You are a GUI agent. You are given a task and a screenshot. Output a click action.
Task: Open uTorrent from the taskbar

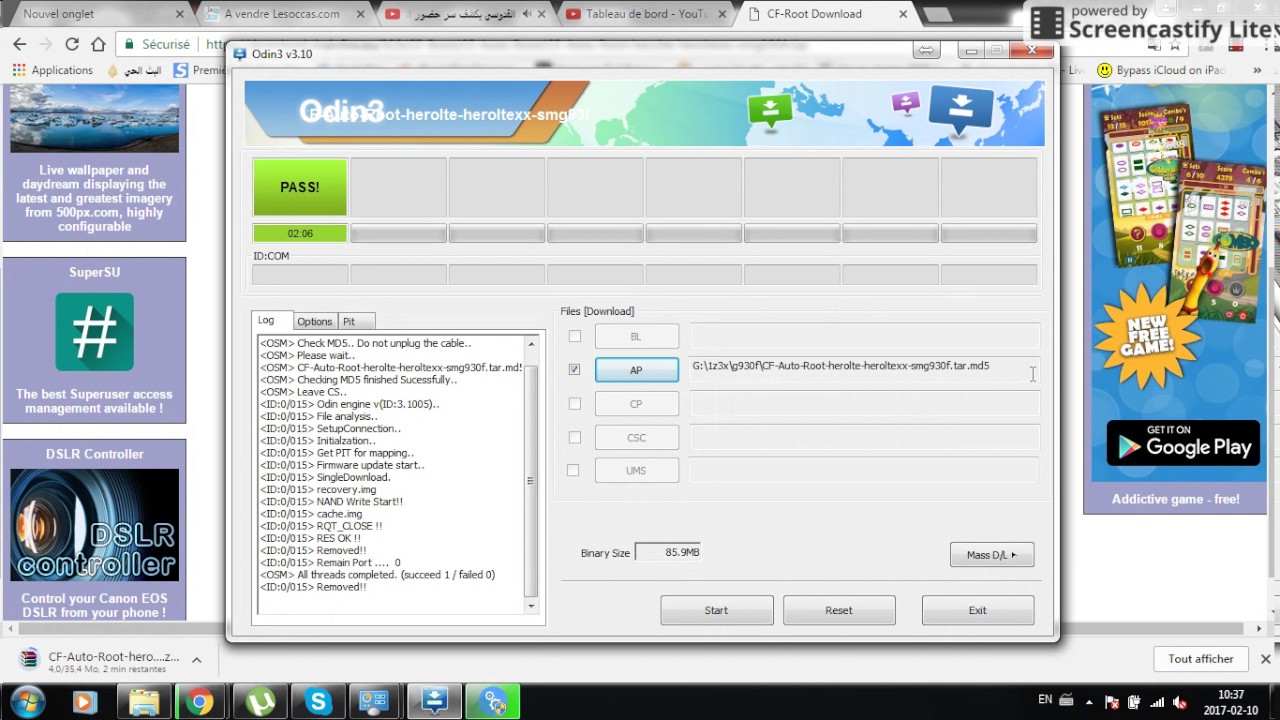[x=260, y=702]
